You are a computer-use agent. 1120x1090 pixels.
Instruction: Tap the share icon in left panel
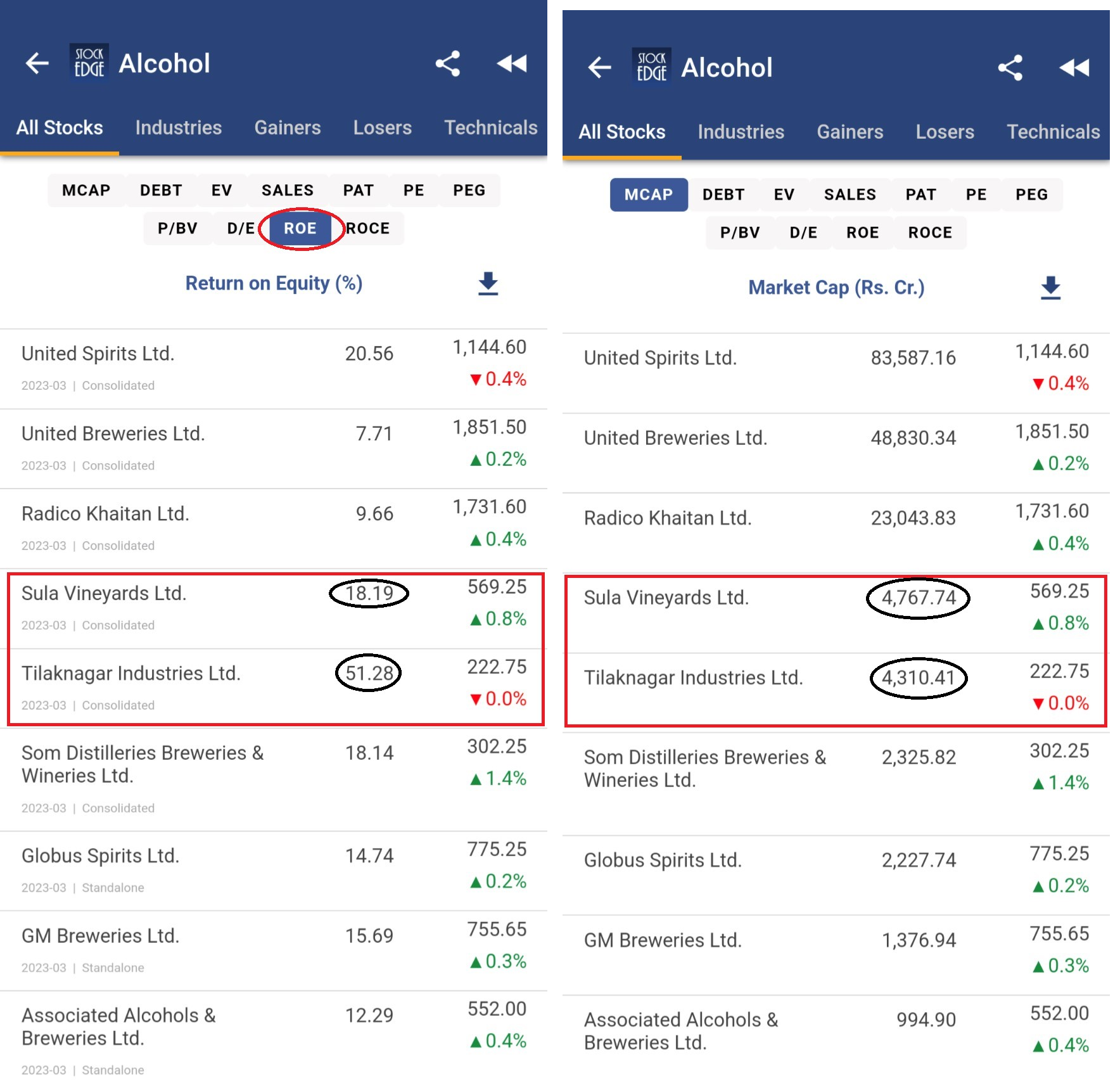pos(448,63)
